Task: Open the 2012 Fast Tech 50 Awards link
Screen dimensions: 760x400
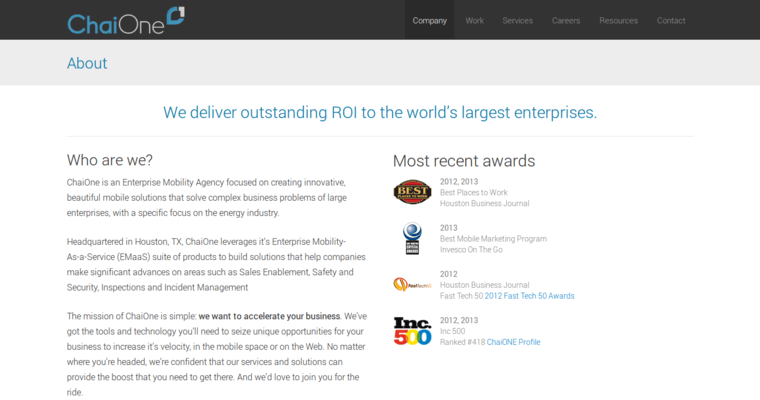Action: pos(529,296)
